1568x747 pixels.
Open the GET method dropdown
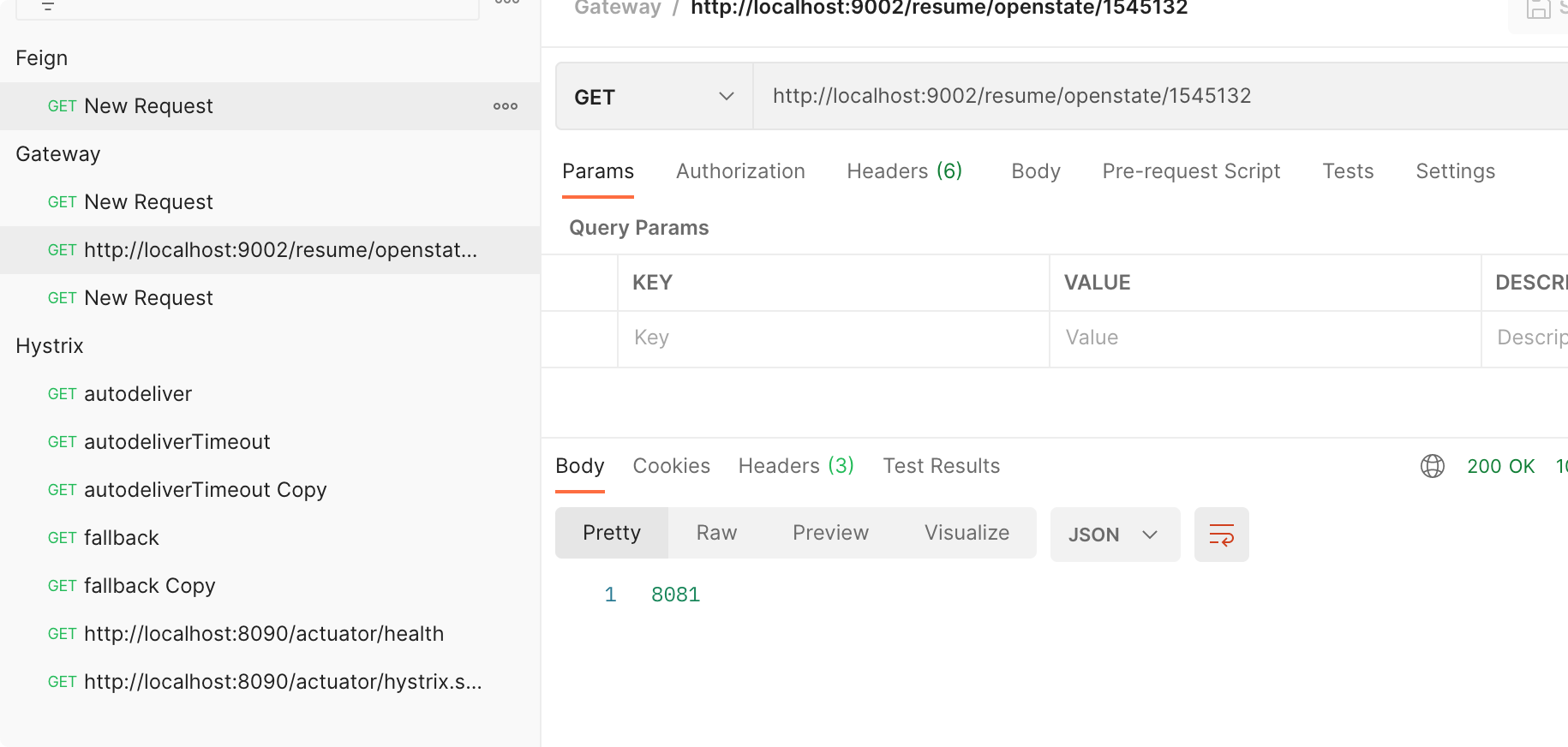pyautogui.click(x=654, y=97)
